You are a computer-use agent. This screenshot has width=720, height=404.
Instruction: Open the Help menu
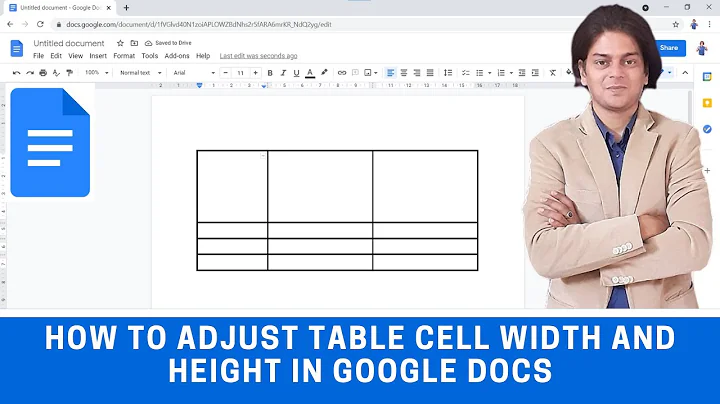pyautogui.click(x=203, y=56)
